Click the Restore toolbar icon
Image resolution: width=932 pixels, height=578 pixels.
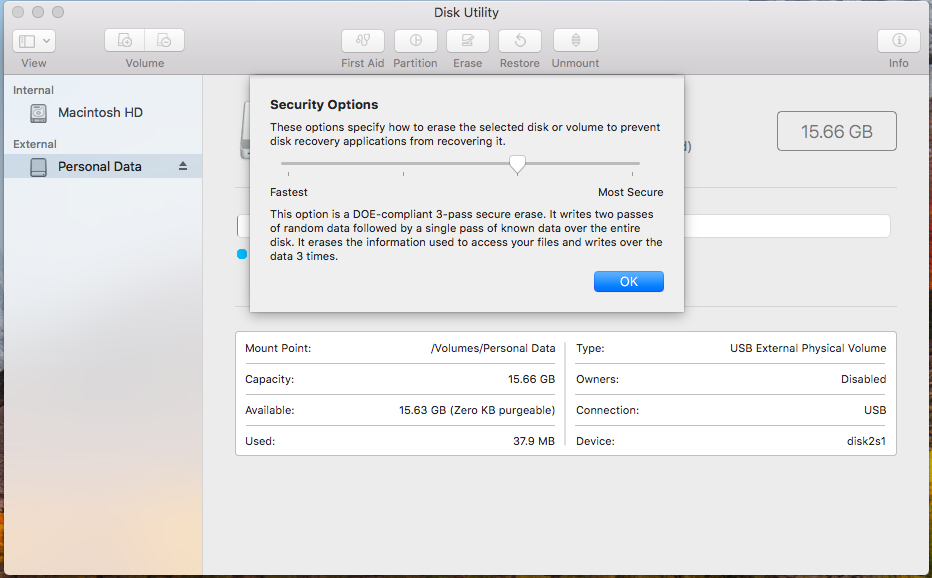point(519,40)
